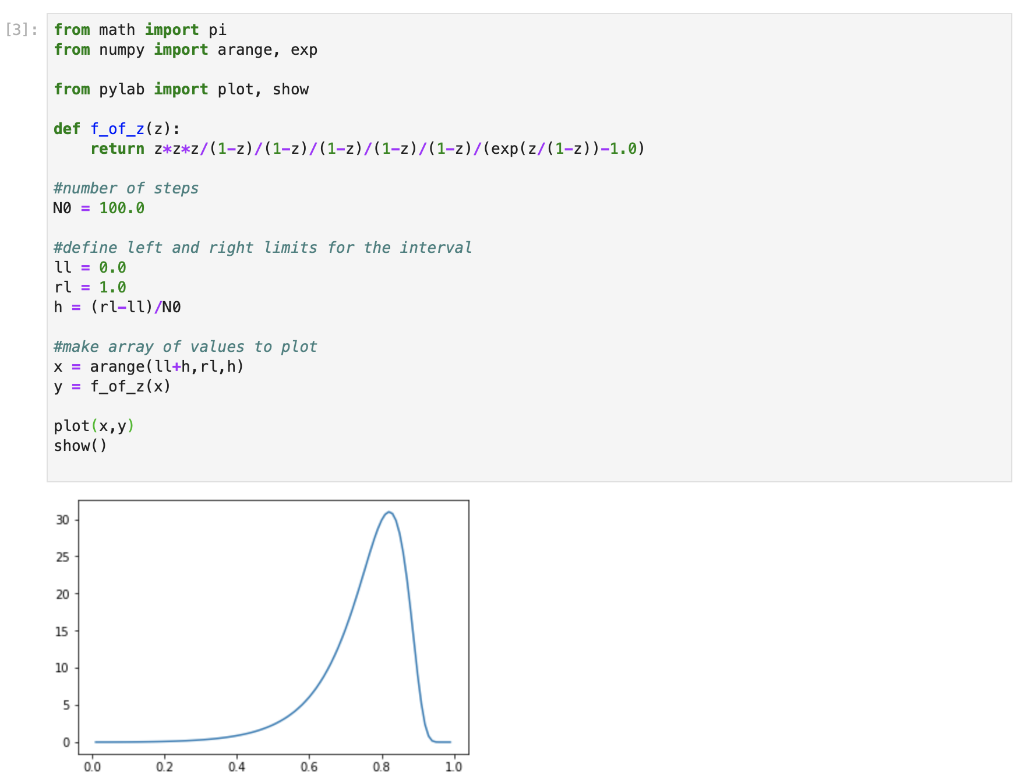
Task: Click the '#number of steps' comment
Action: [126, 188]
